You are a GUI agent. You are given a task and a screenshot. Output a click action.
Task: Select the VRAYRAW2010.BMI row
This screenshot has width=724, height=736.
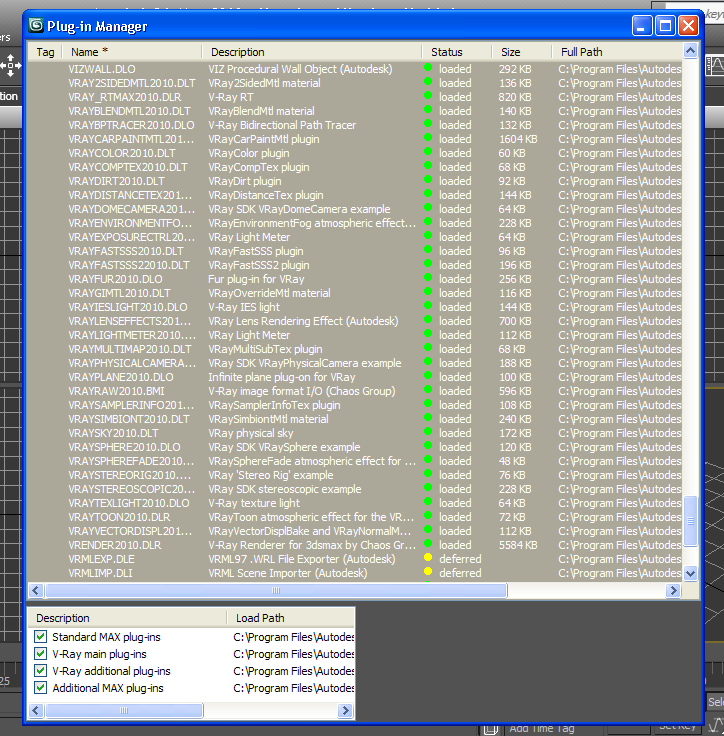(x=354, y=391)
